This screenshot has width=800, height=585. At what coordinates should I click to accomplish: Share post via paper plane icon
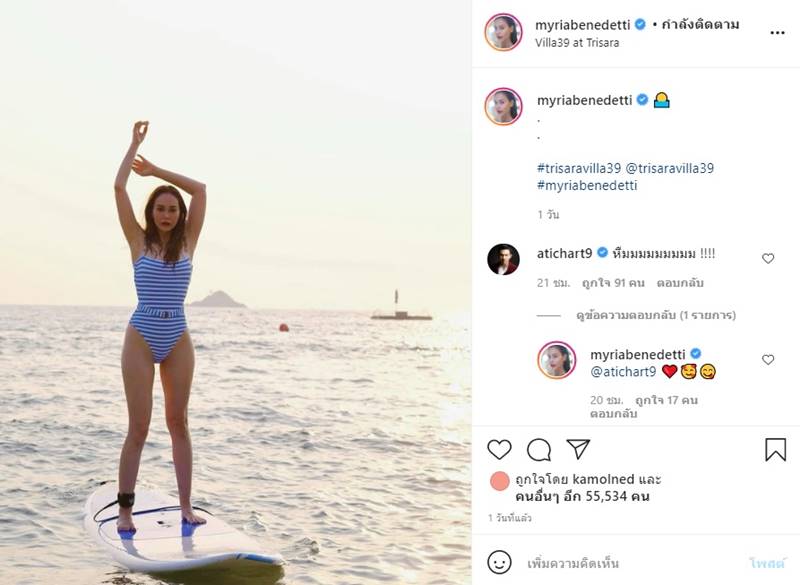578,449
